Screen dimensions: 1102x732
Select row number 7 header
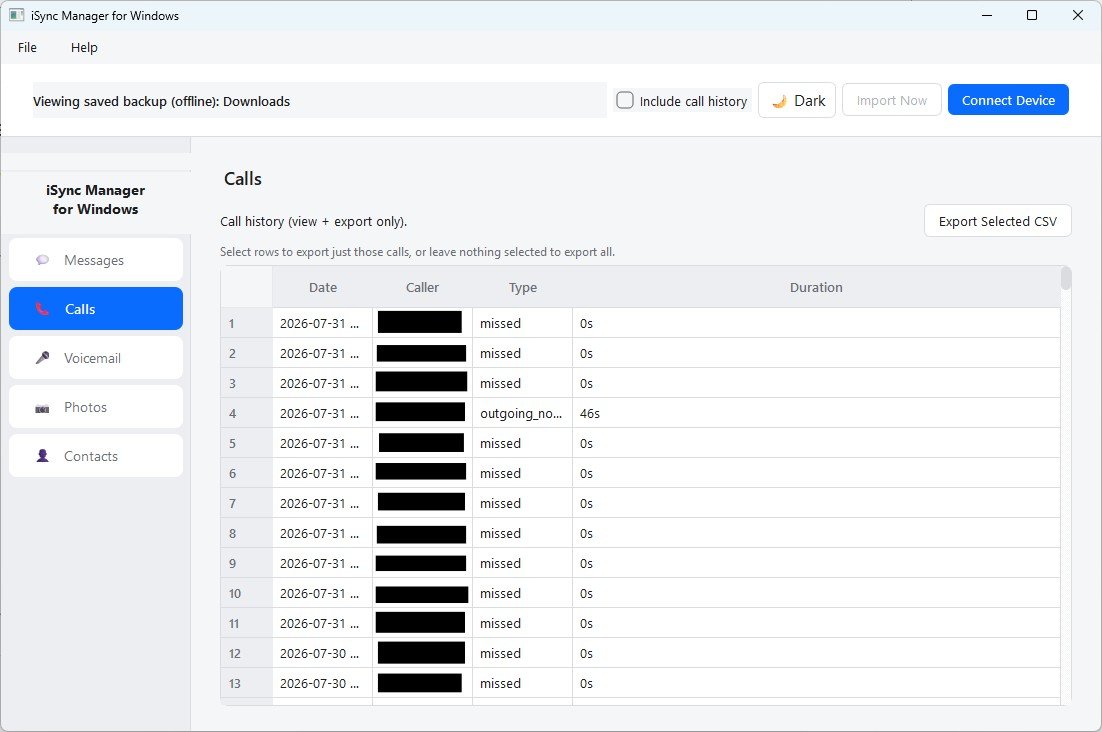[x=247, y=504]
